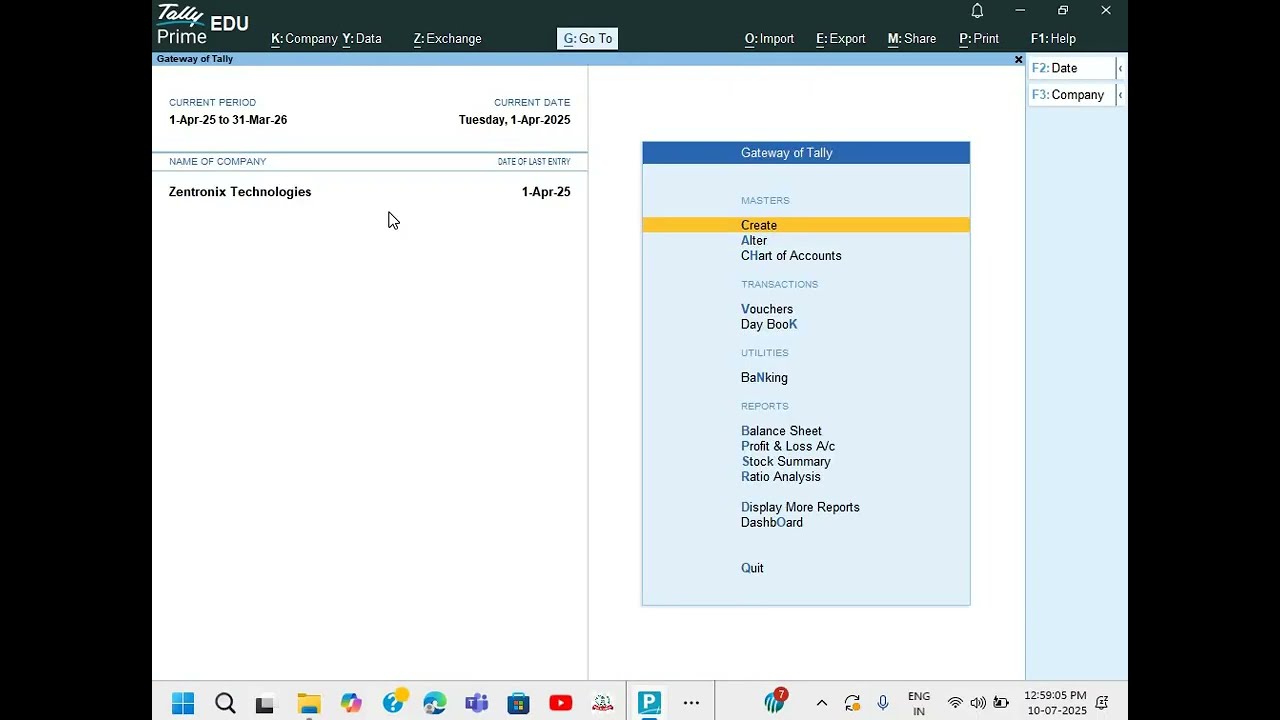Close the Gateway of Tally title bar X
The height and width of the screenshot is (720, 1280).
click(1018, 60)
